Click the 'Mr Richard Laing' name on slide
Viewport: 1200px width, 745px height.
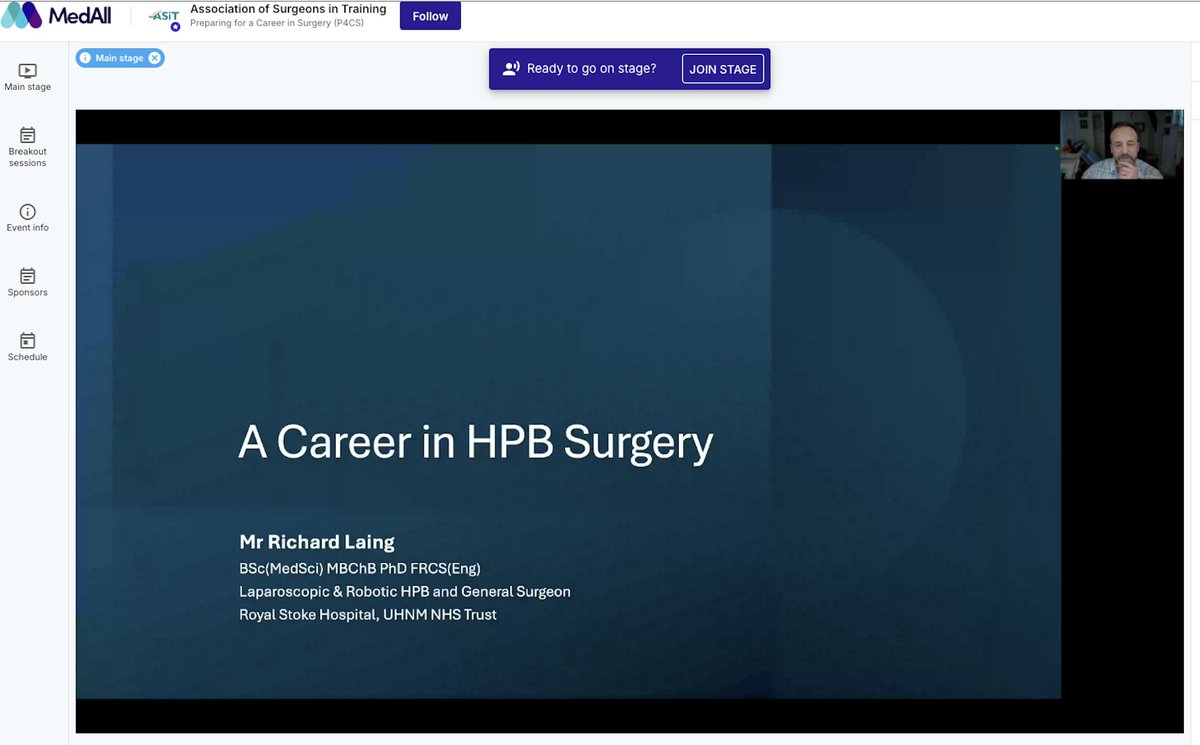tap(317, 542)
